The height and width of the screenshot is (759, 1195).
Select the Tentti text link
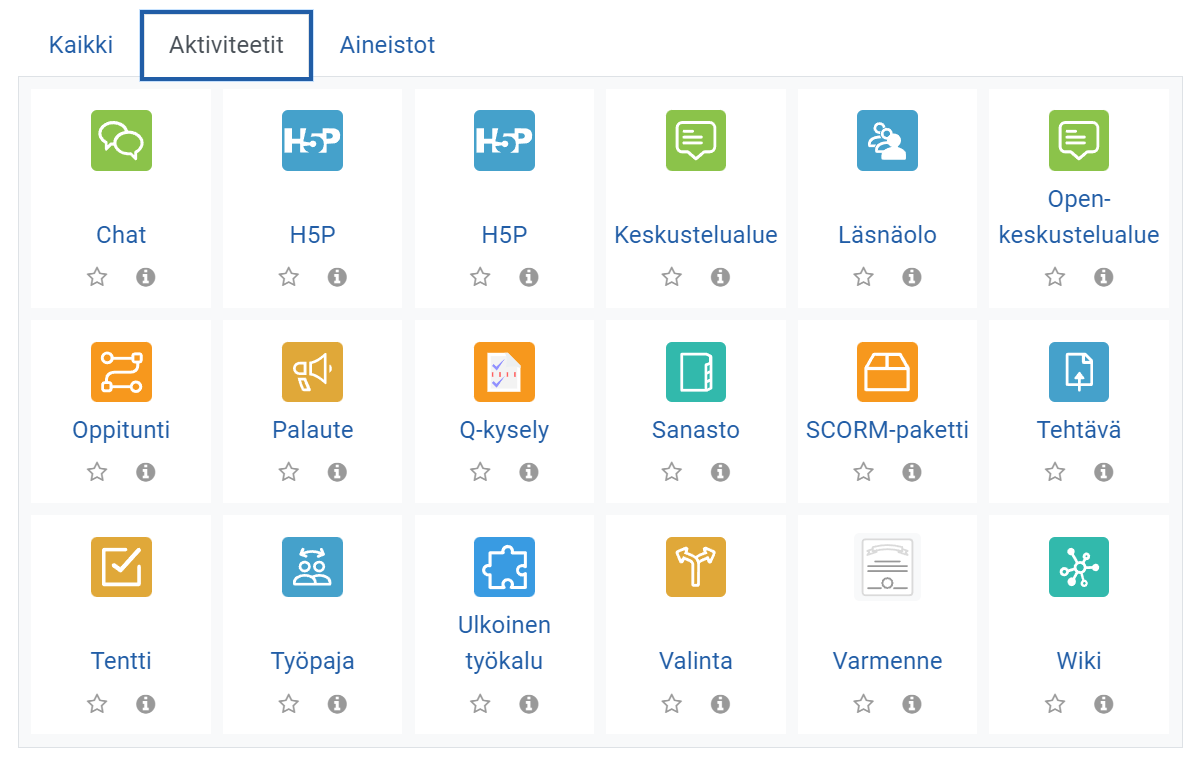(121, 661)
